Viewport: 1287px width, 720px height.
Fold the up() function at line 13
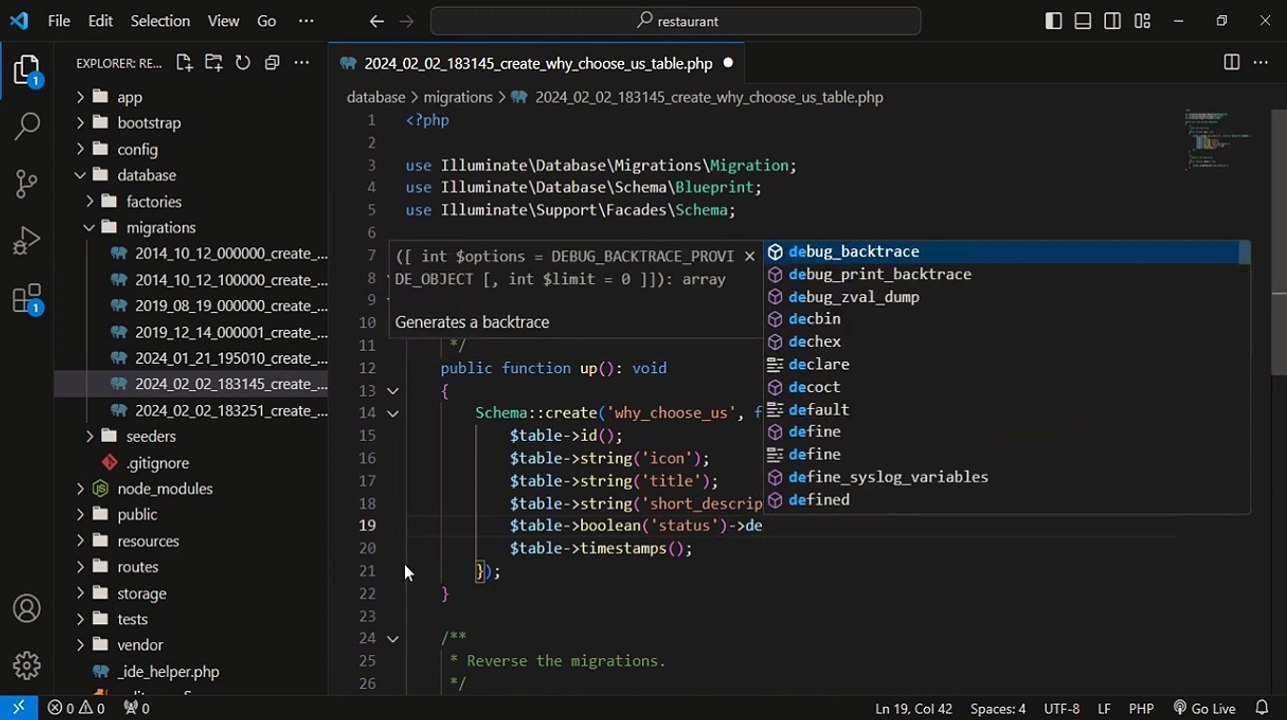coord(393,391)
